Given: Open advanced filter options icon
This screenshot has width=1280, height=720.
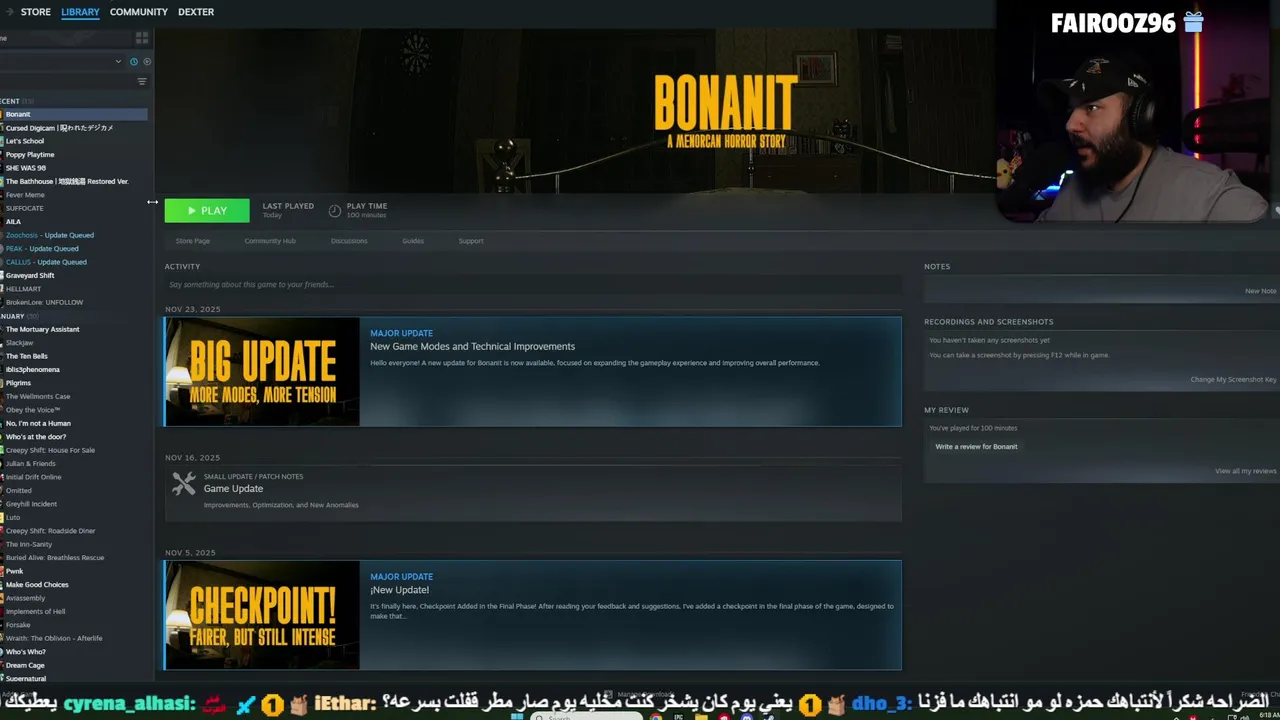Looking at the screenshot, I should 142,82.
